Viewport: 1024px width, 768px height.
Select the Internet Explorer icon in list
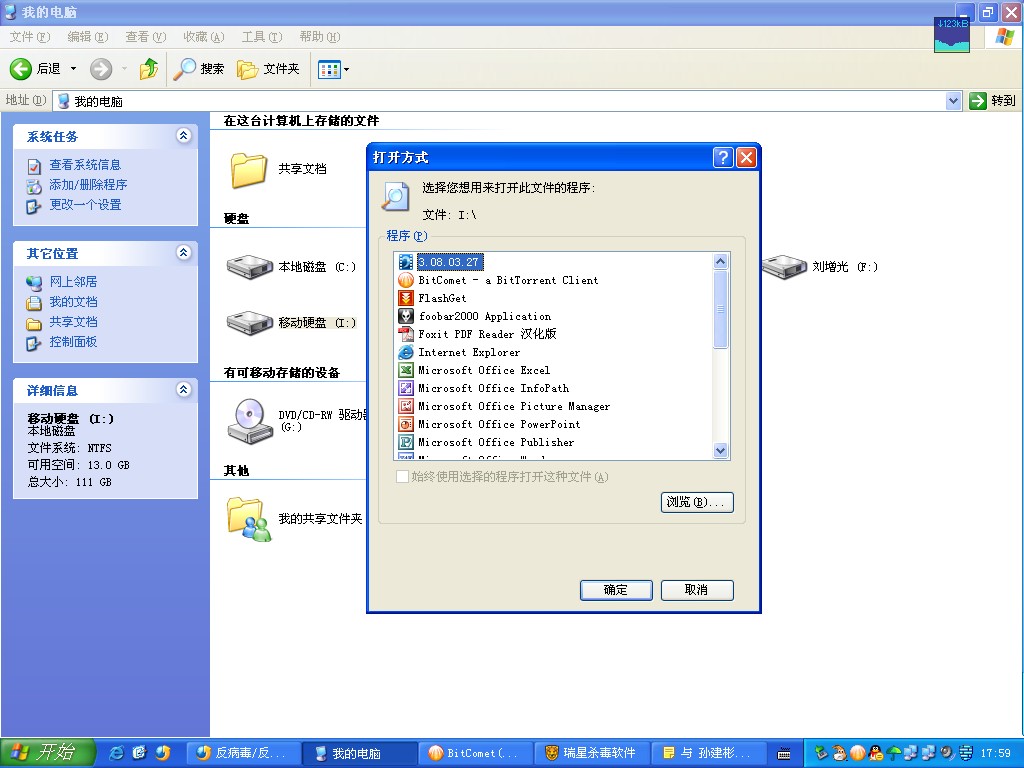tap(406, 352)
